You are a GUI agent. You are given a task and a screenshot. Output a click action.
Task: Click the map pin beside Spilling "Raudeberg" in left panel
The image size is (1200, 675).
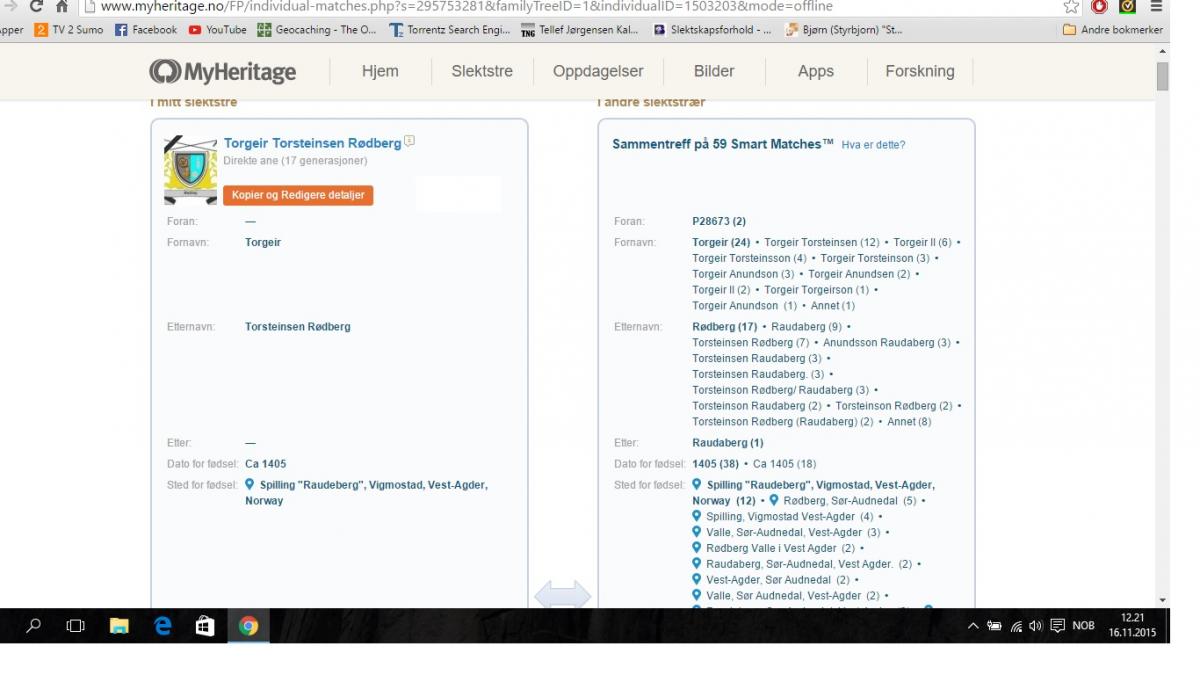pos(250,485)
